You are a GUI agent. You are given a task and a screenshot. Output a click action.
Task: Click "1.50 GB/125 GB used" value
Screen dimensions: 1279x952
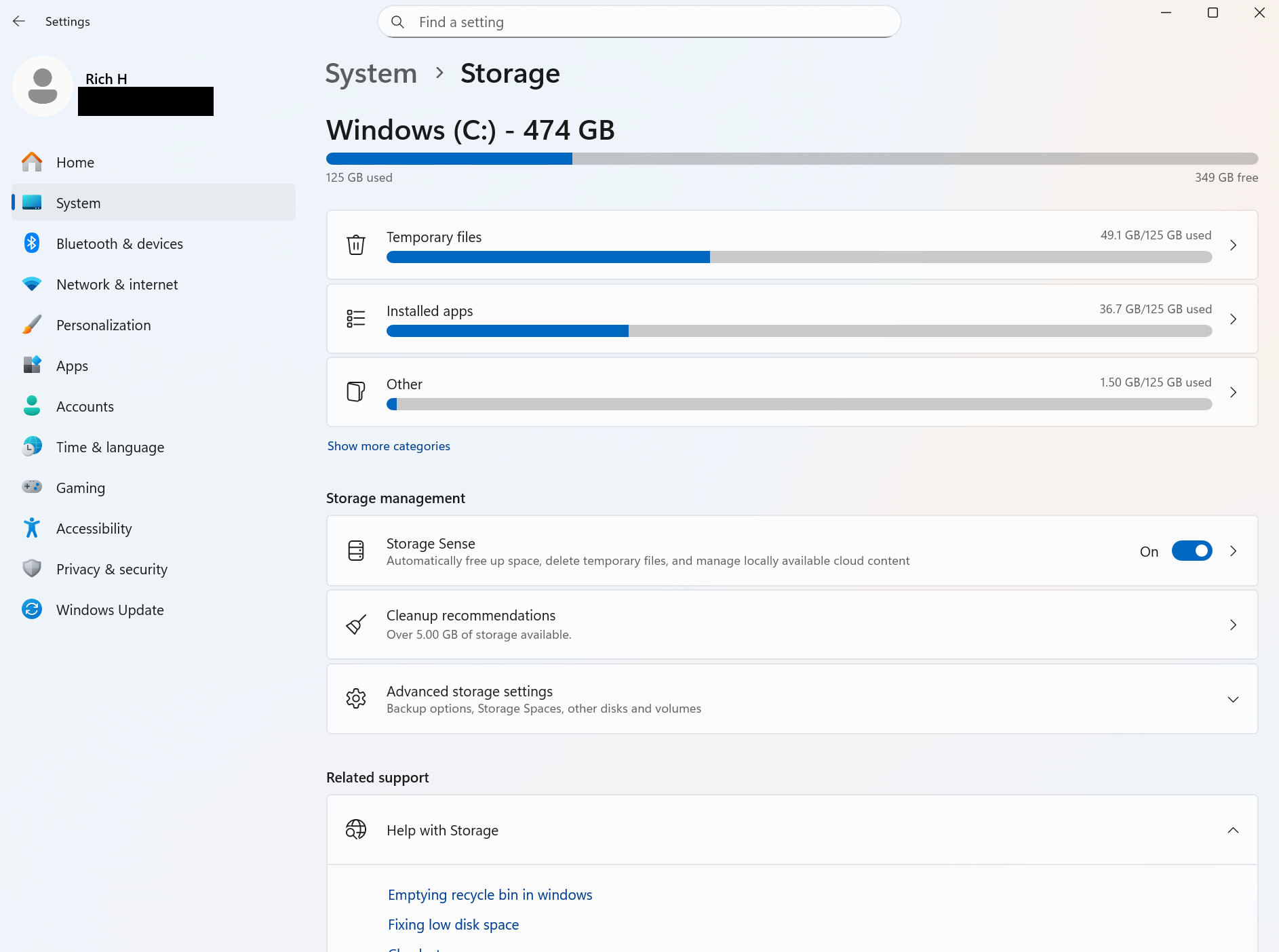click(1156, 382)
